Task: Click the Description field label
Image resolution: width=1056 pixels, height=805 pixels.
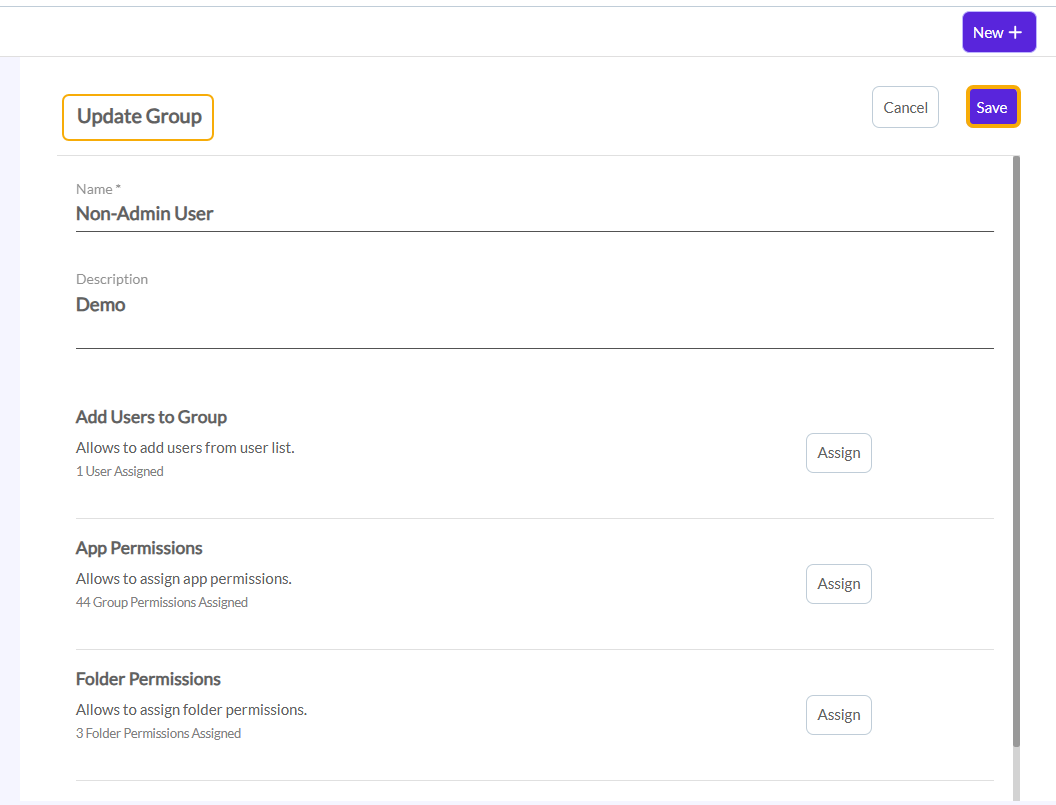Action: [112, 279]
